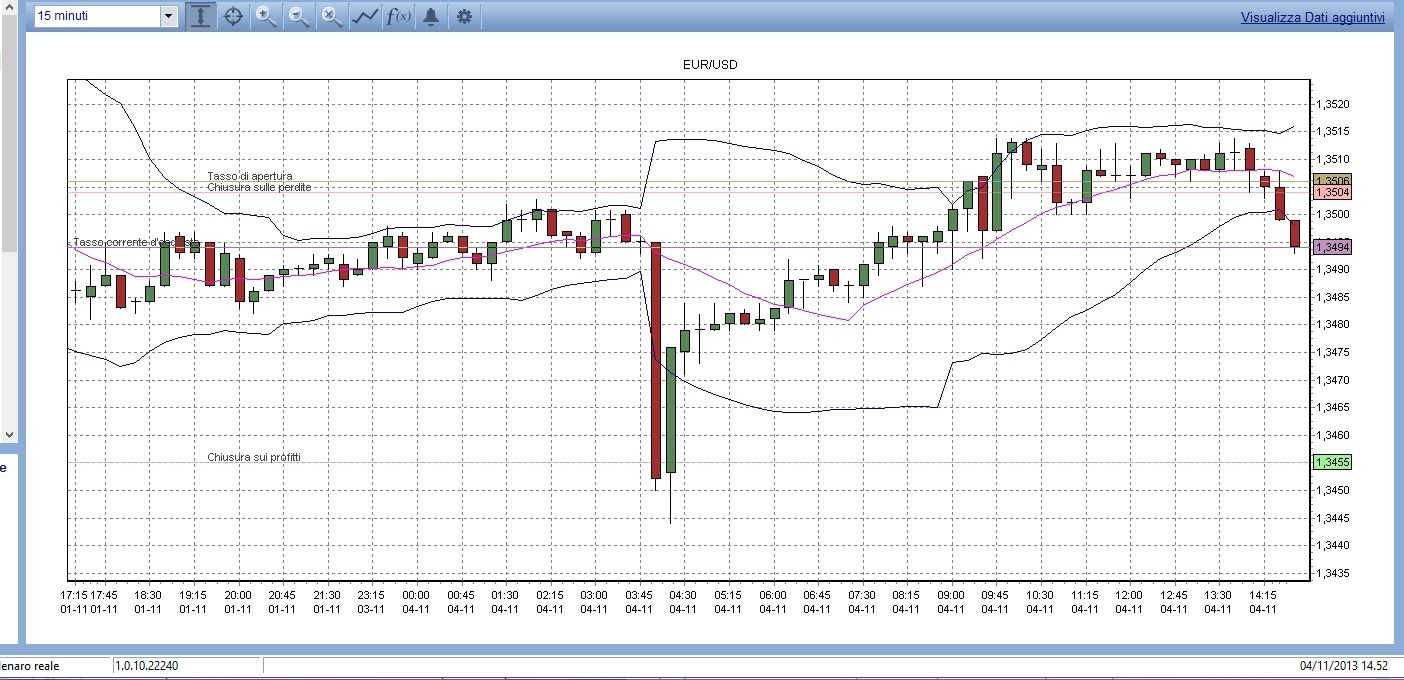
Task: Zoom out of the chart
Action: [298, 16]
